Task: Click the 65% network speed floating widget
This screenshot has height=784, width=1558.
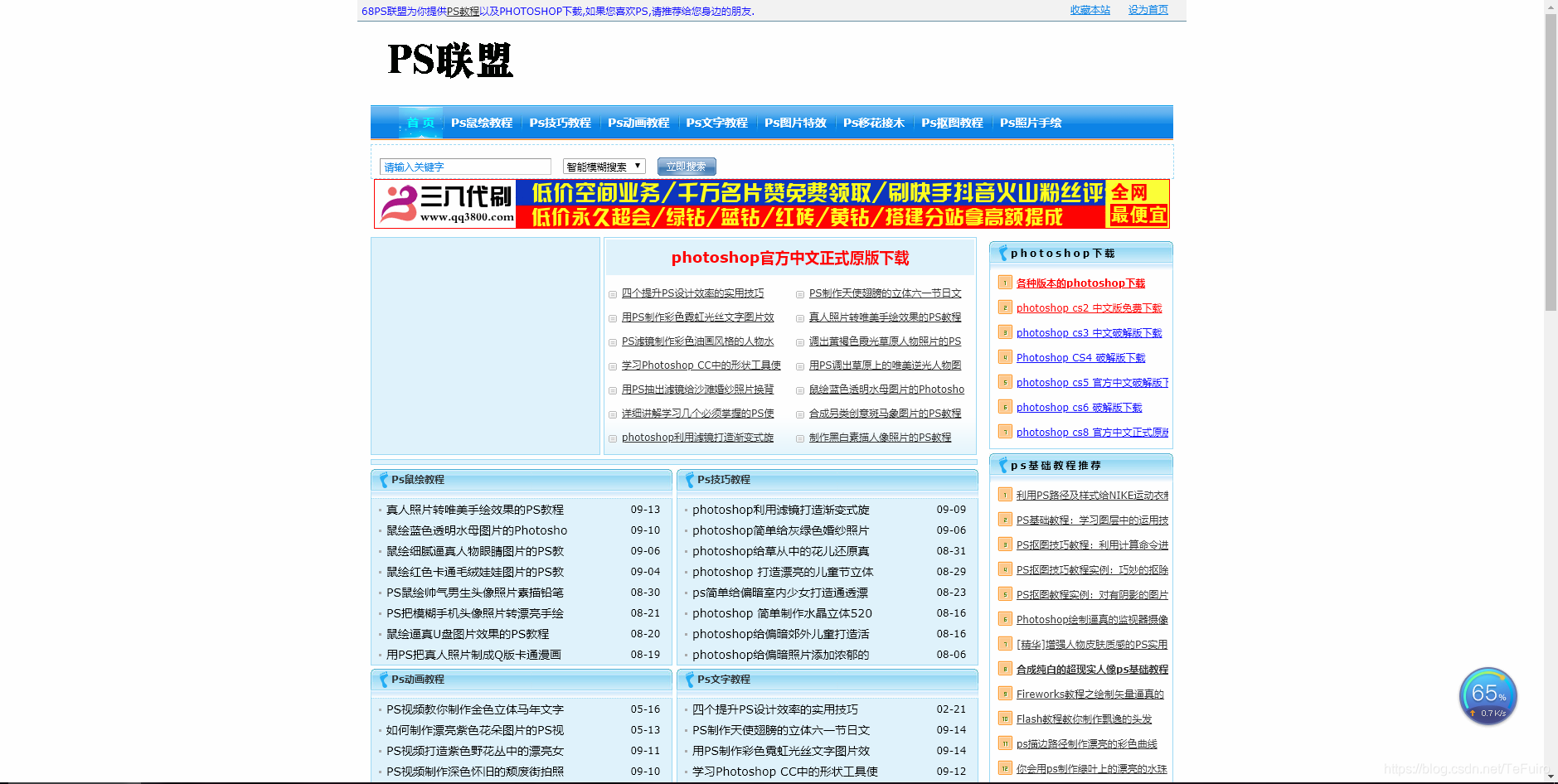Action: (1488, 697)
